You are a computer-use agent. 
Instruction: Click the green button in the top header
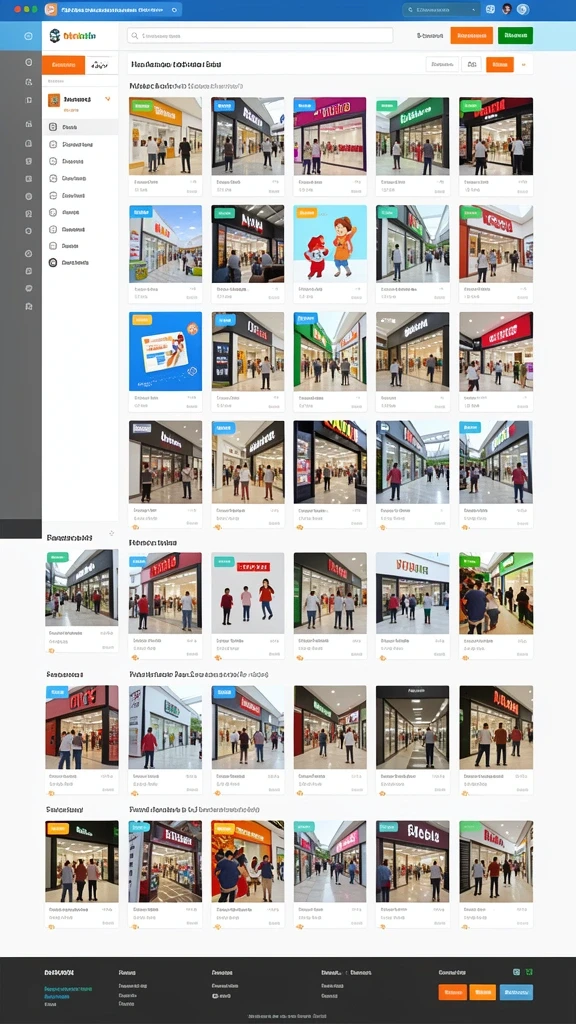tap(515, 35)
